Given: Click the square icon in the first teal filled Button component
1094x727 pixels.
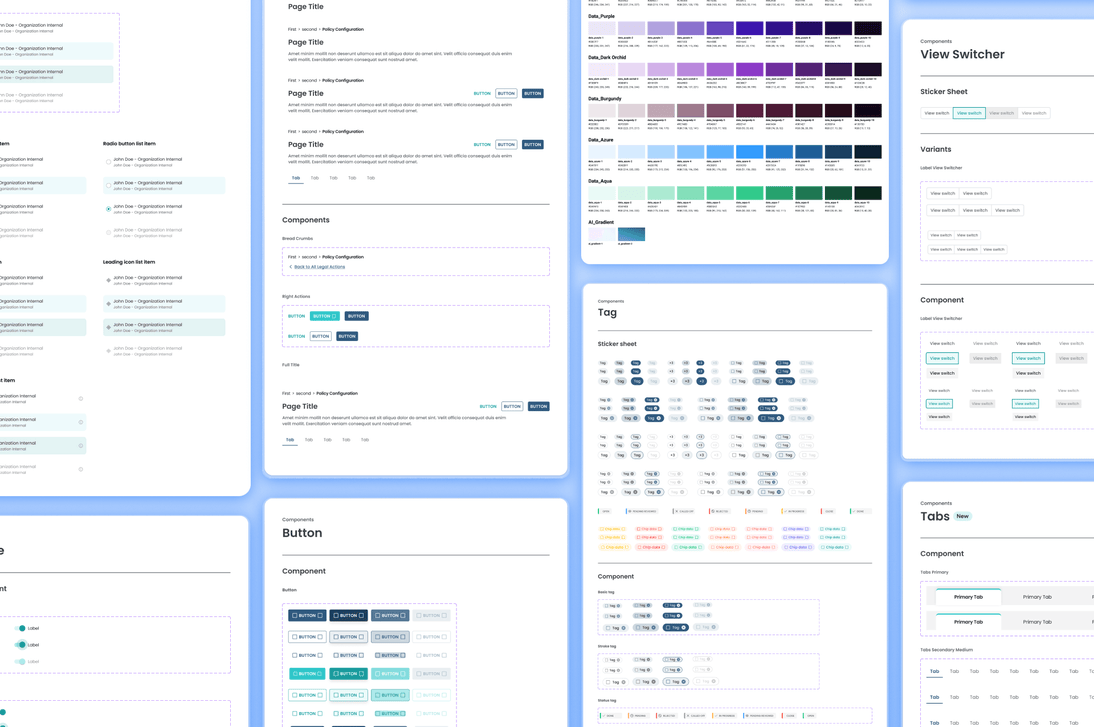Looking at the screenshot, I should point(294,674).
